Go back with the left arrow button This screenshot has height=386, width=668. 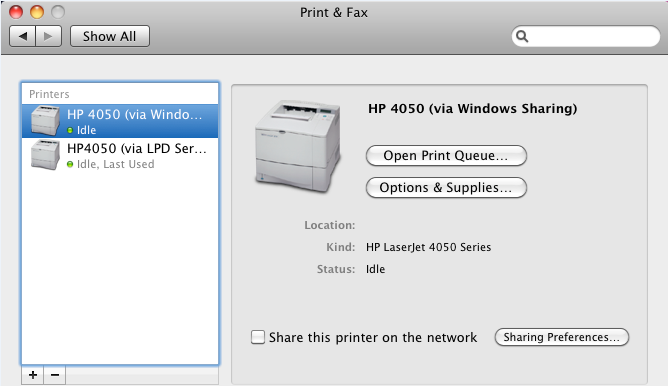point(23,36)
